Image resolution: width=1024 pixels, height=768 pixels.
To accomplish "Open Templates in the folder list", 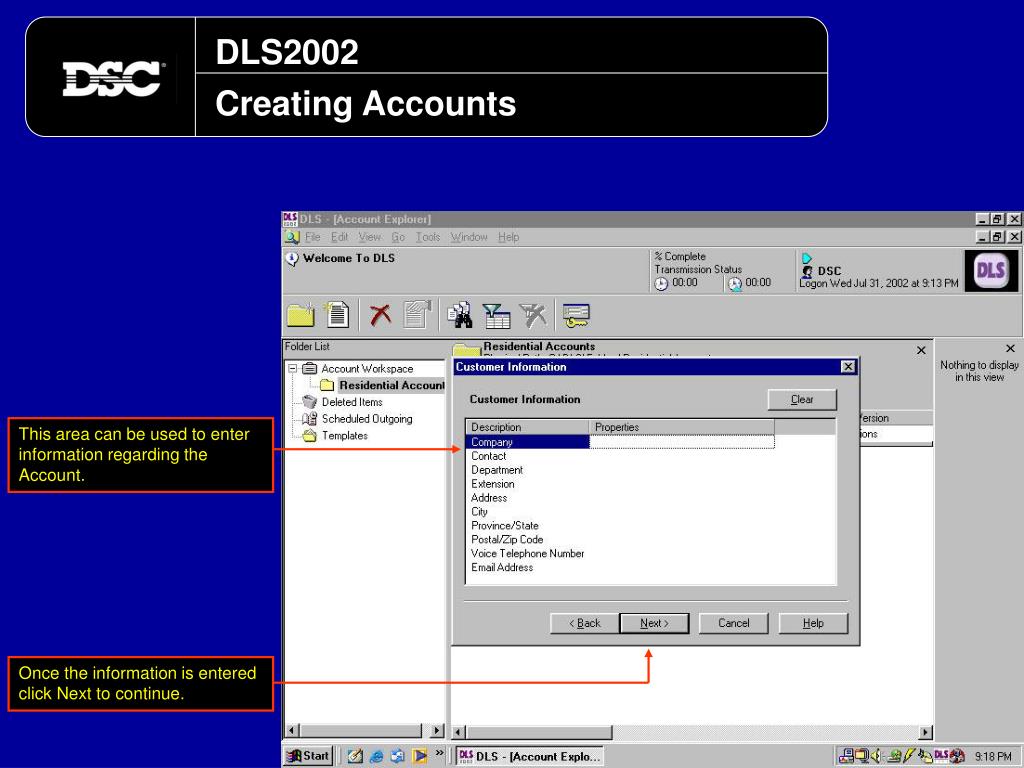I will click(345, 436).
